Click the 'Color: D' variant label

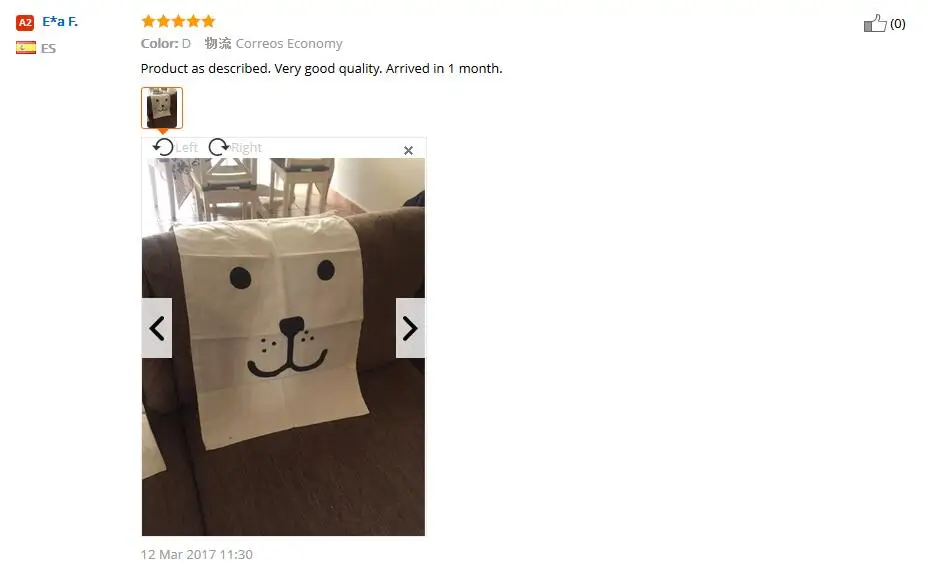(x=166, y=43)
